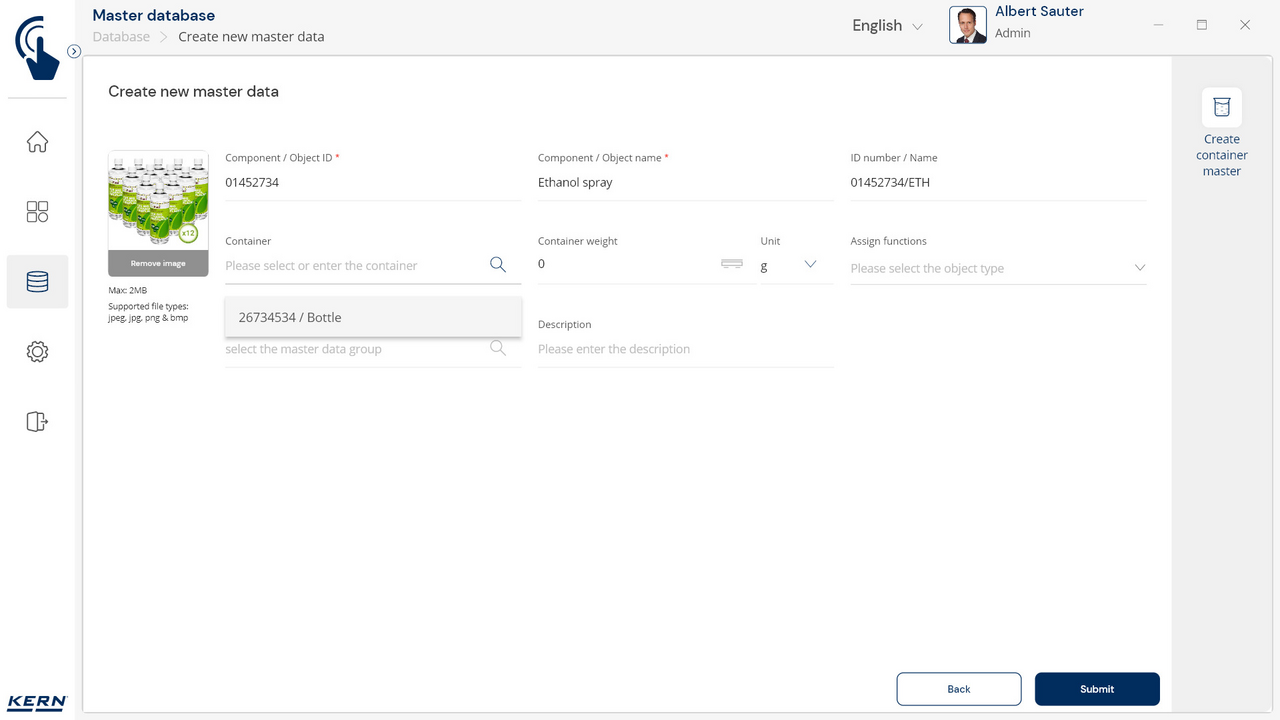The image size is (1280, 720).
Task: Click the logout icon in sidebar
Action: coord(37,422)
